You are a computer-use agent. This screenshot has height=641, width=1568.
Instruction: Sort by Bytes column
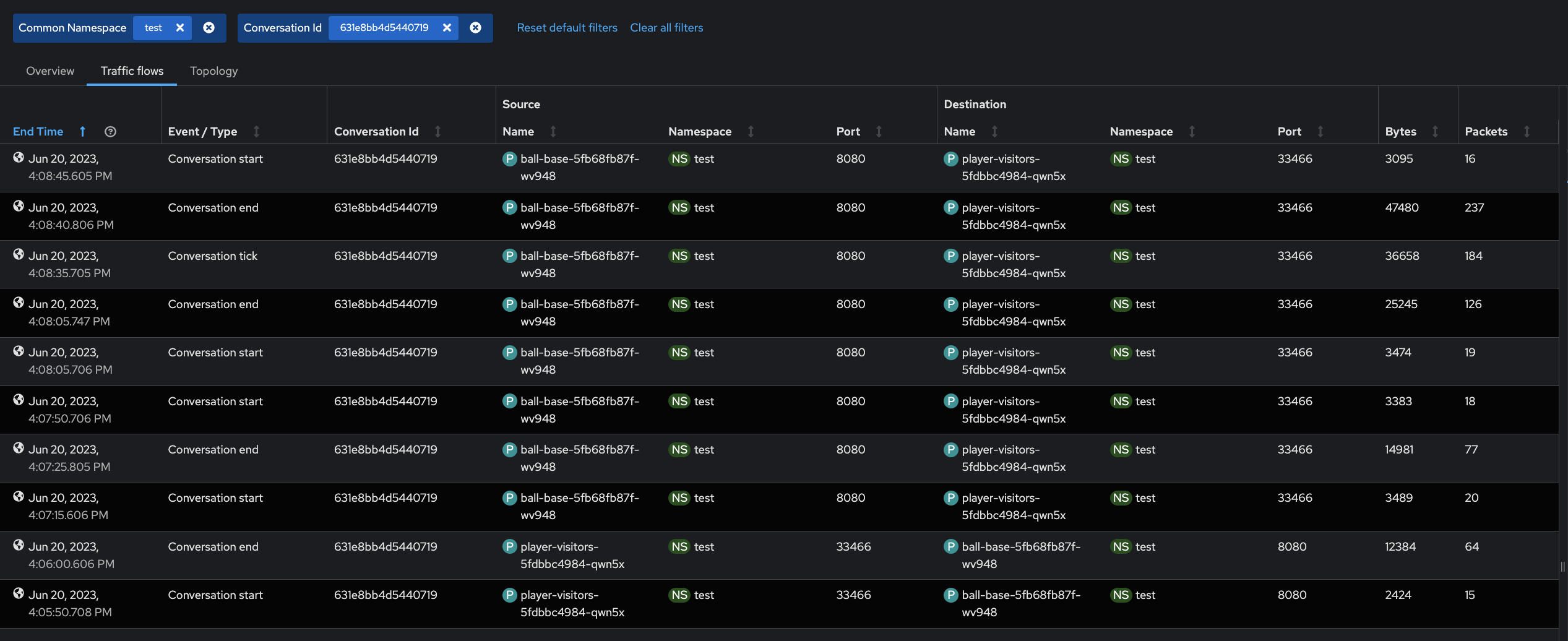[1435, 131]
